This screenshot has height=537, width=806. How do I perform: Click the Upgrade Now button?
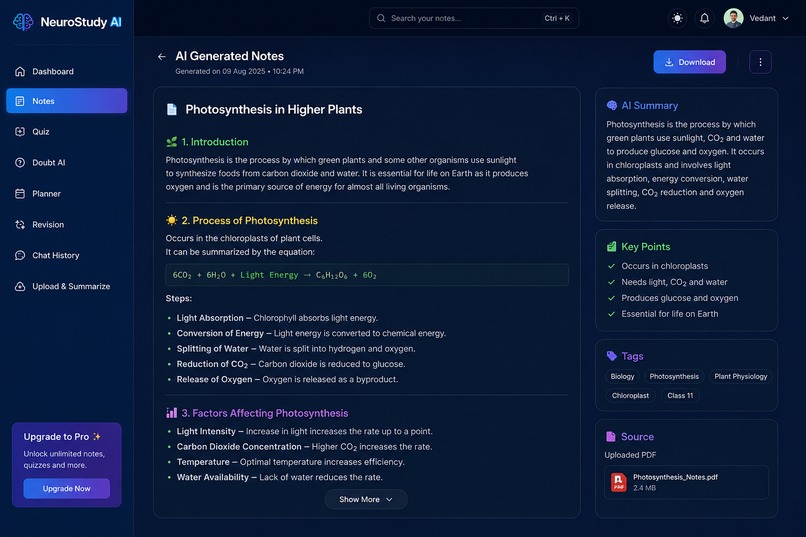click(66, 489)
